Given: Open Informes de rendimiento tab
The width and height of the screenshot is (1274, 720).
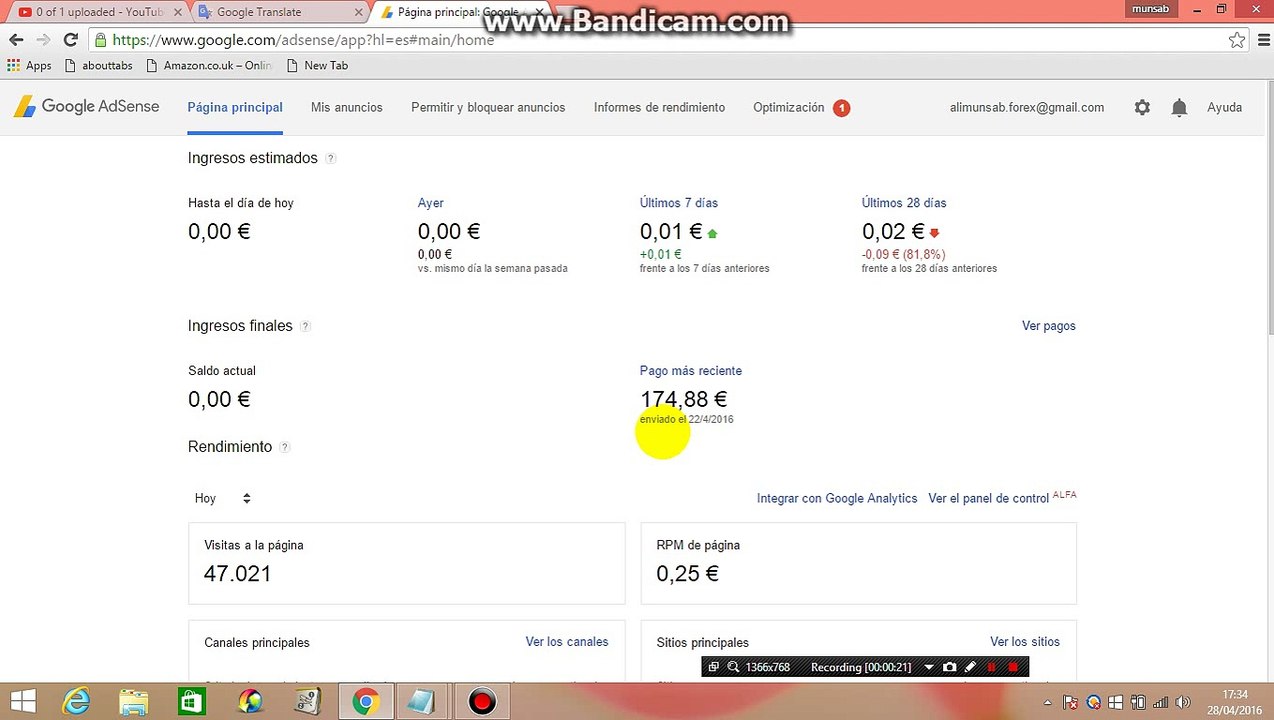Looking at the screenshot, I should (659, 107).
